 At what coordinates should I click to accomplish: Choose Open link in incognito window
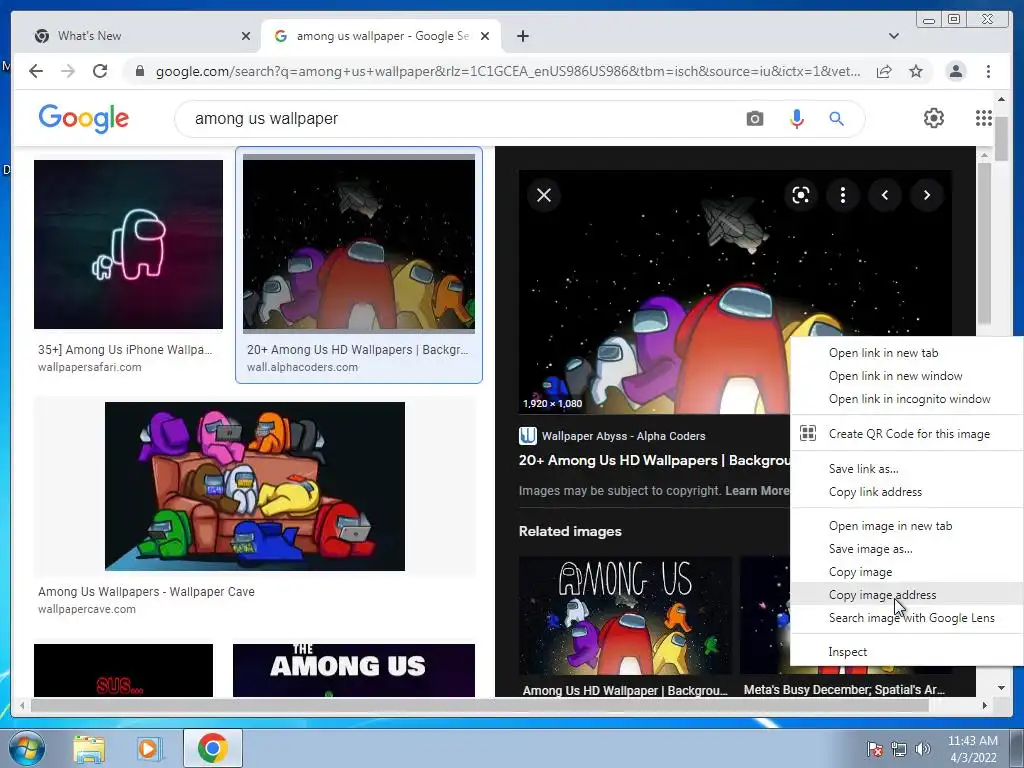coord(906,399)
